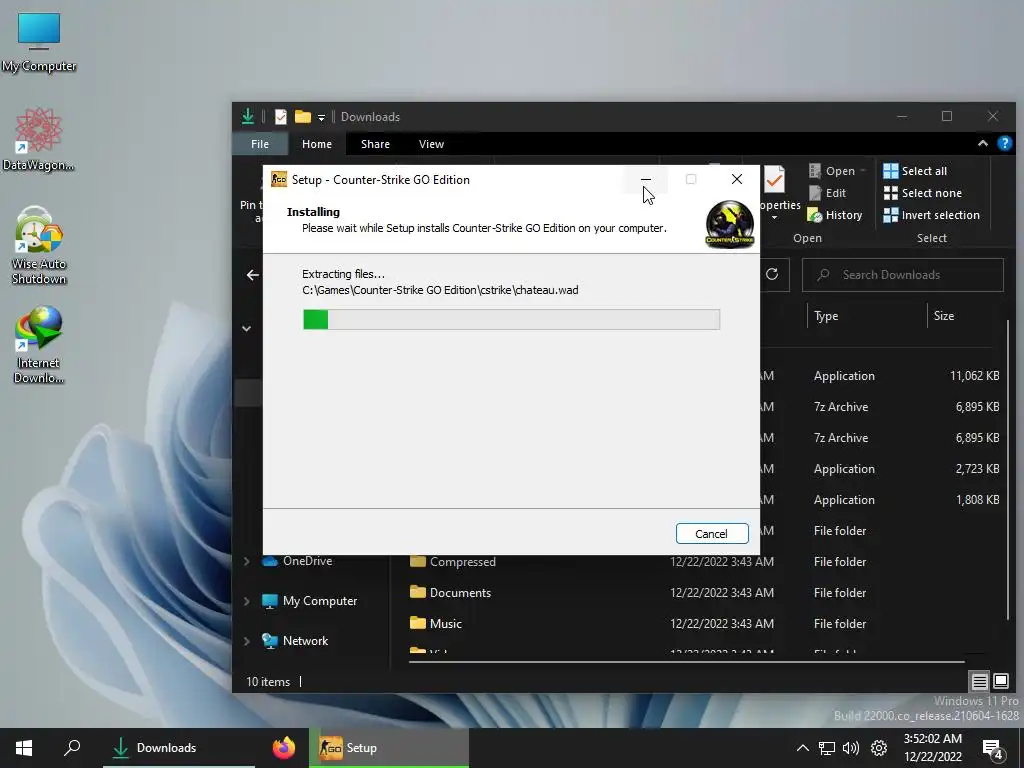This screenshot has width=1024, height=768.
Task: Expand the Open button dropdown arrow
Action: click(863, 171)
